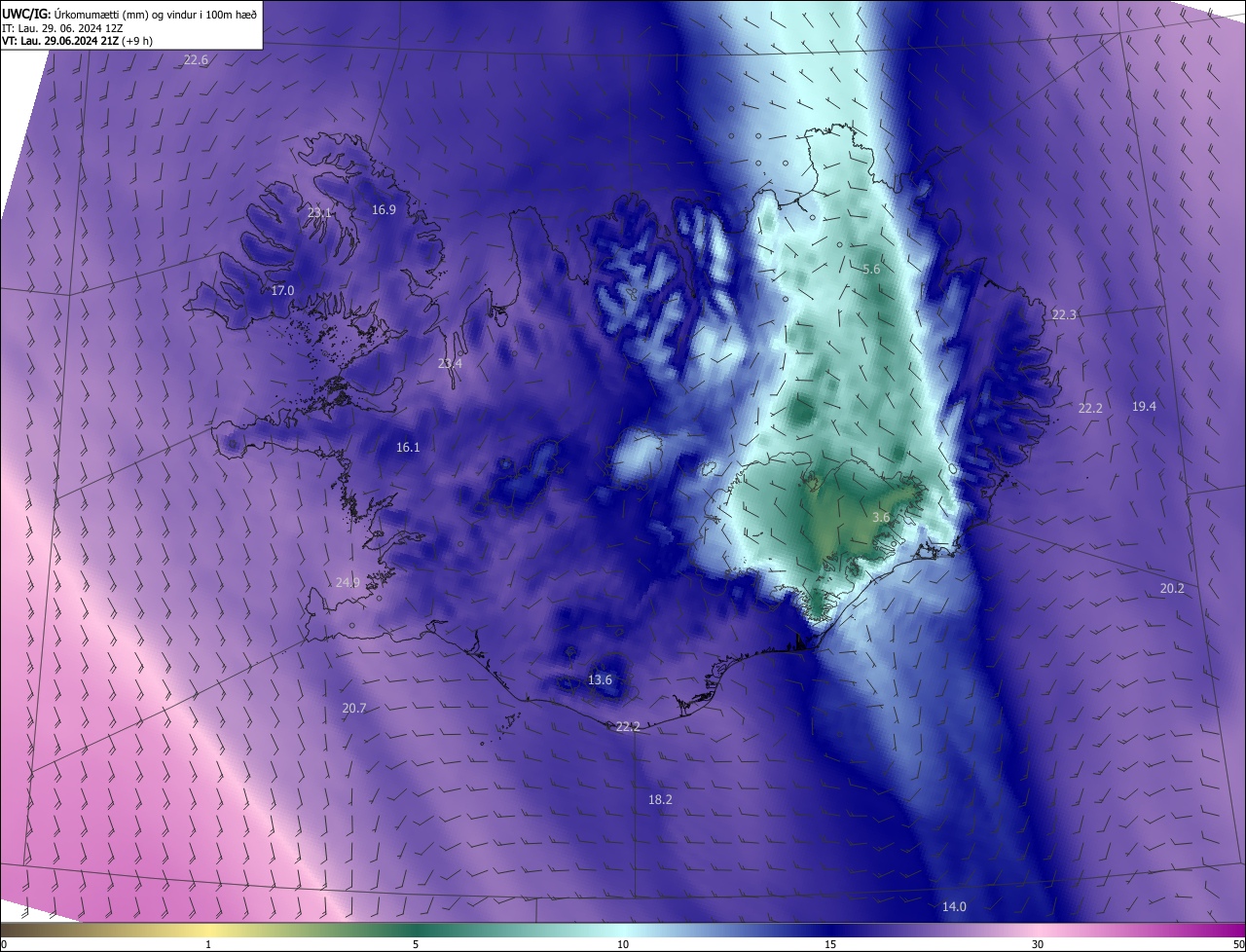Click the 3.6 value on the glacier
1246x952 pixels.
(x=881, y=518)
